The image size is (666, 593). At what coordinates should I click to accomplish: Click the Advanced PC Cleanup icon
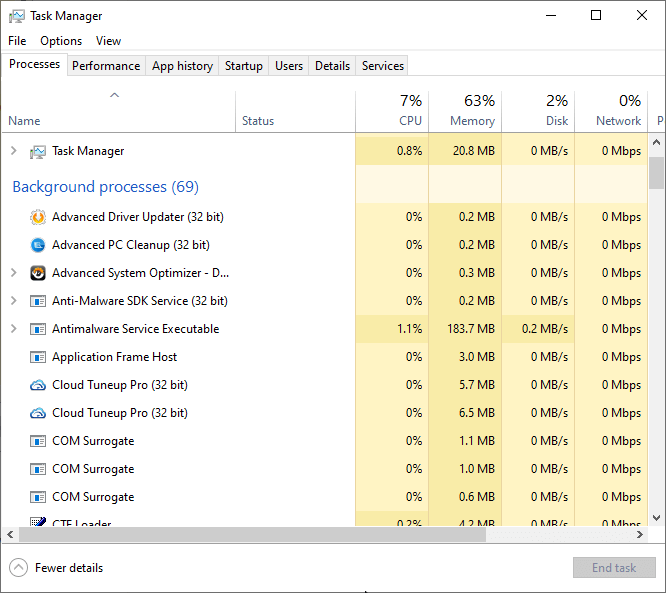[38, 245]
